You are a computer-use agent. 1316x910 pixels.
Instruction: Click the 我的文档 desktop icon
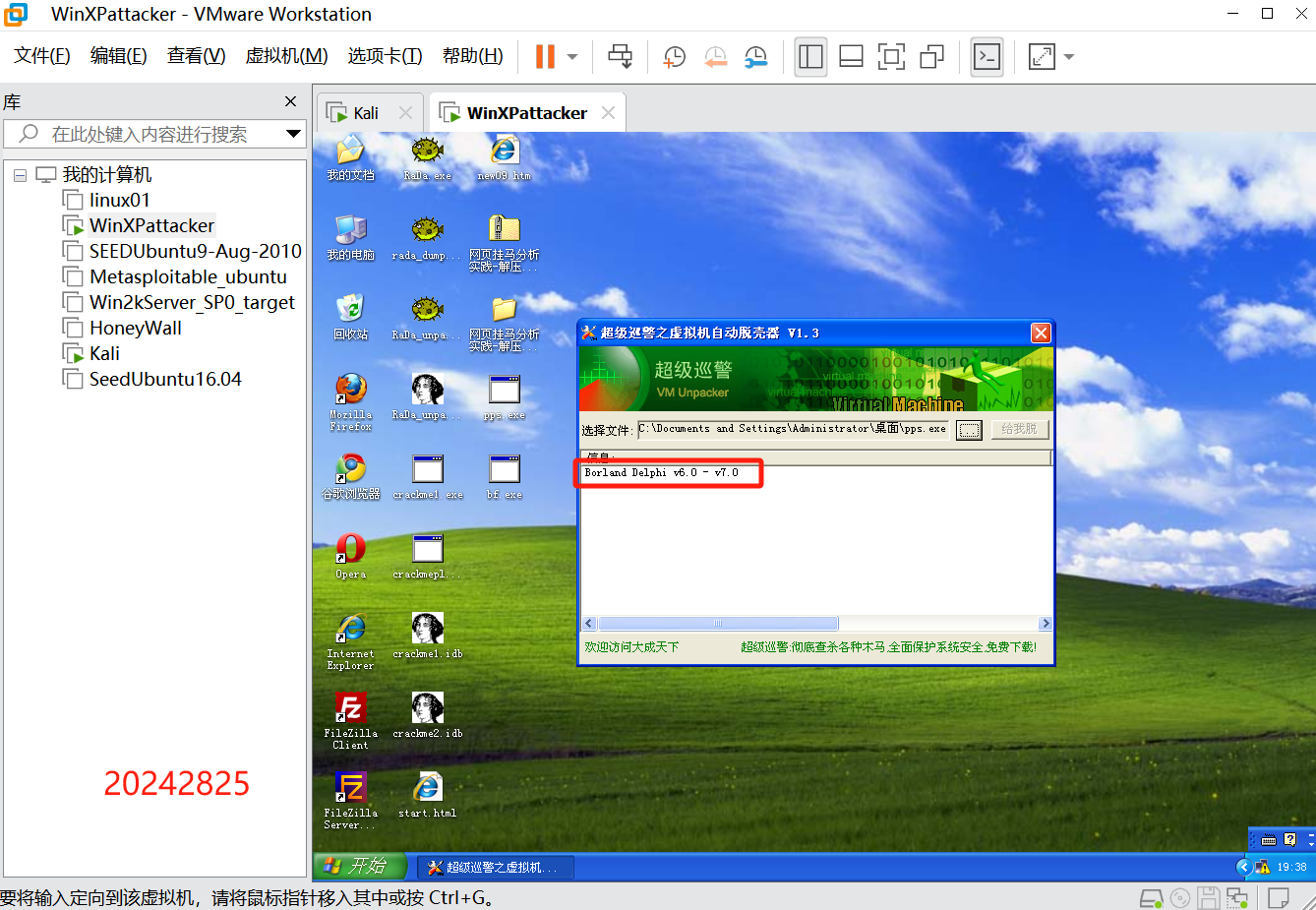point(350,158)
